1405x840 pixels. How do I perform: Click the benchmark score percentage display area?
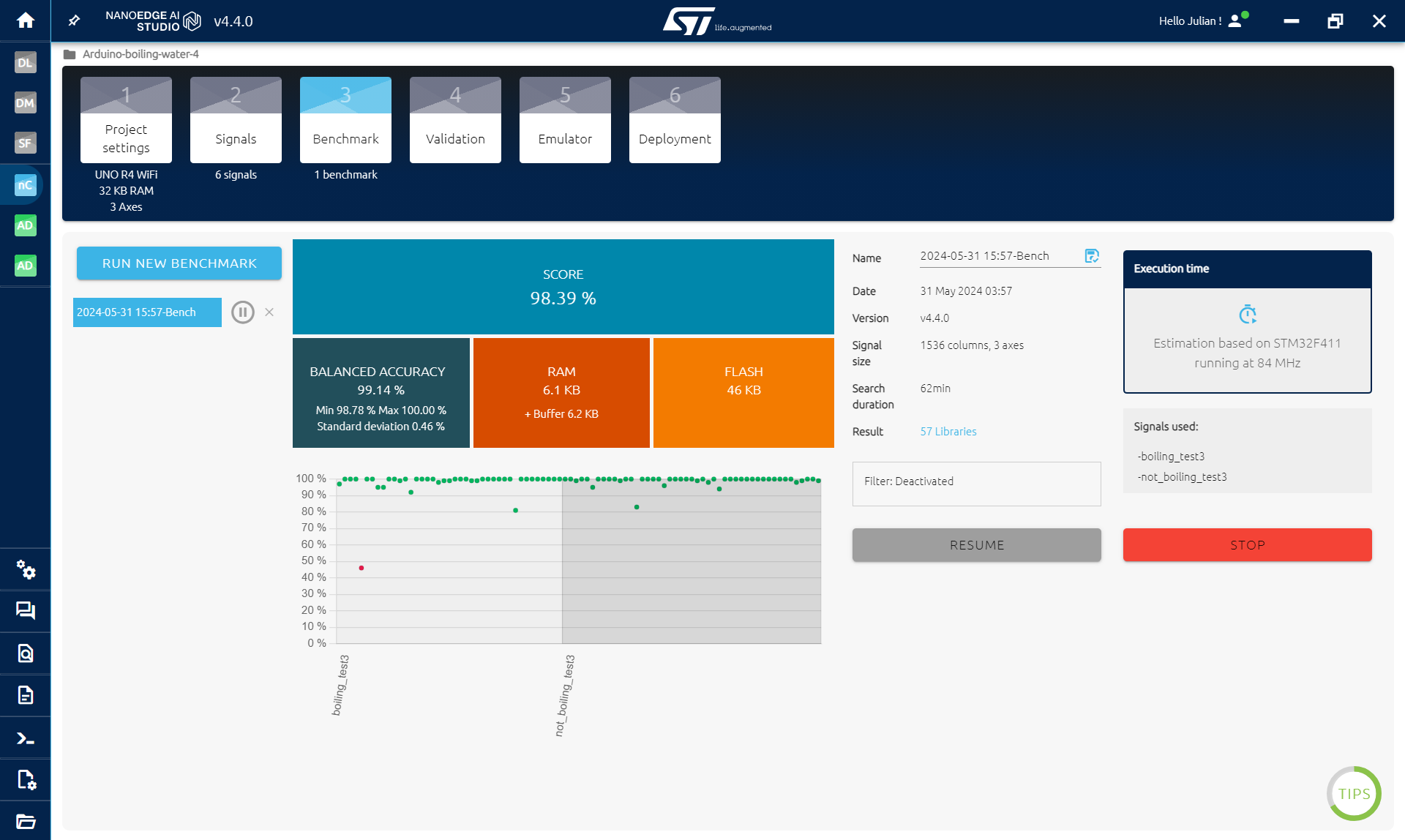pos(562,287)
